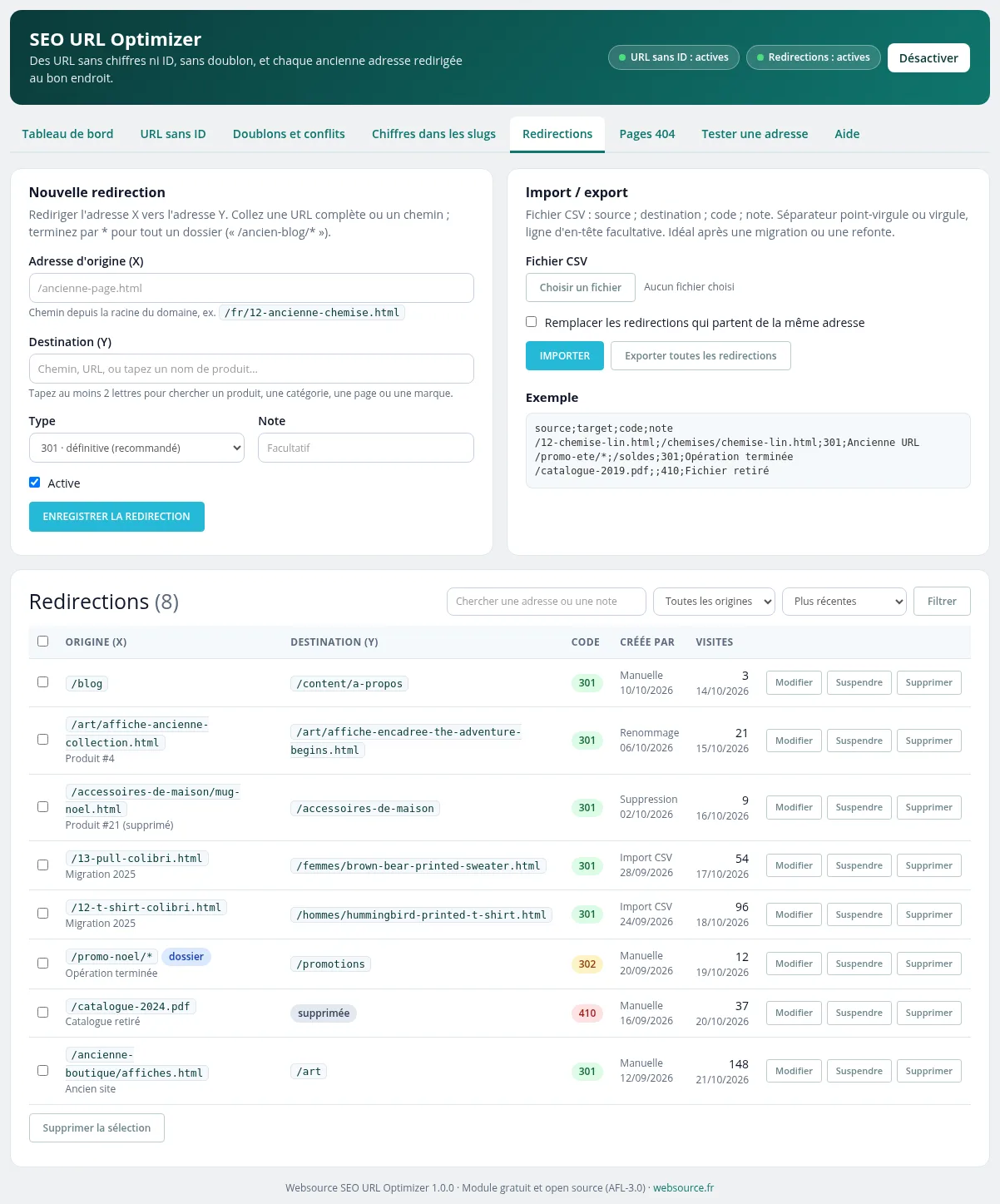Viewport: 1000px width, 1204px height.
Task: Click the Désactiver button
Action: tap(928, 57)
